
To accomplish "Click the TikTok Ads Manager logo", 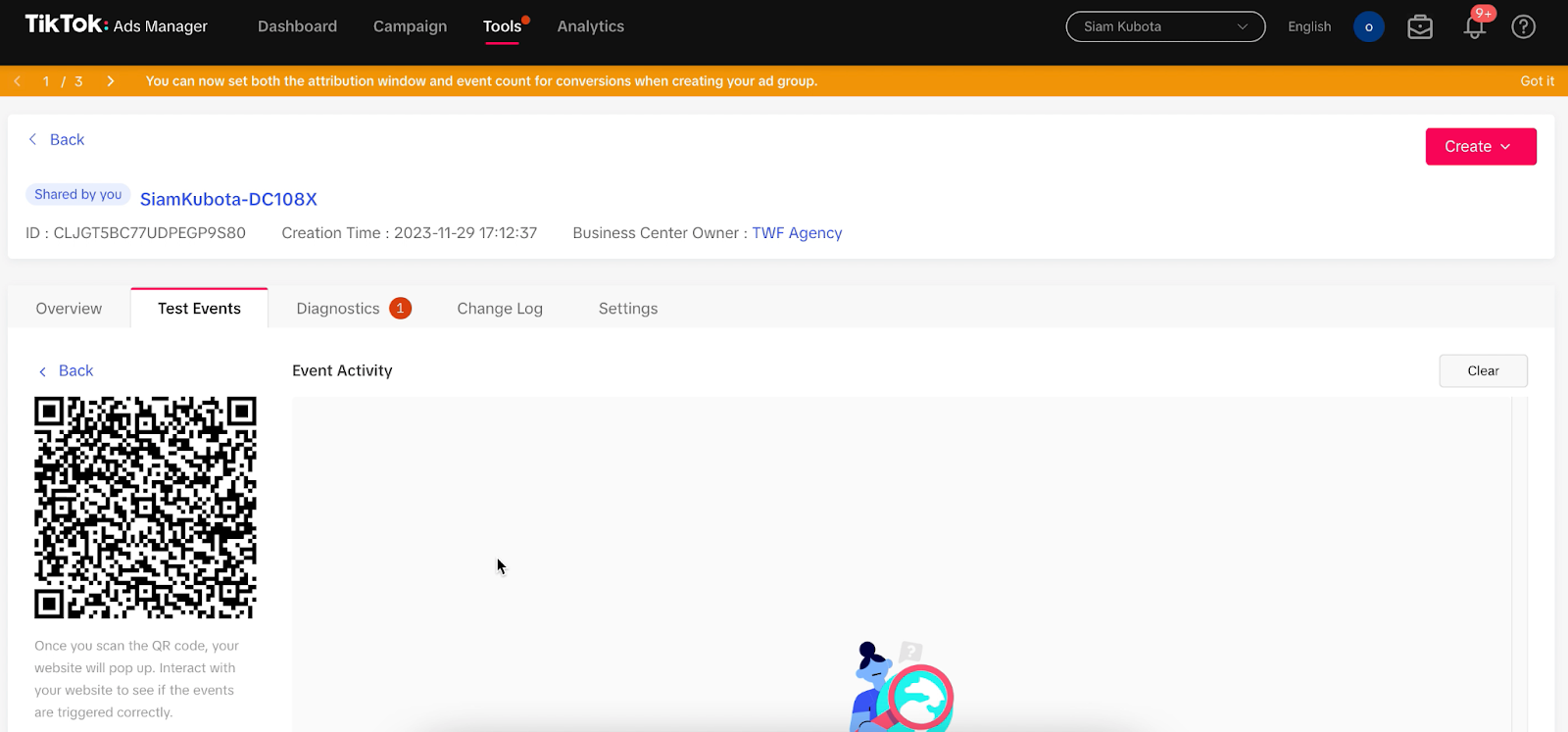I will pyautogui.click(x=116, y=25).
